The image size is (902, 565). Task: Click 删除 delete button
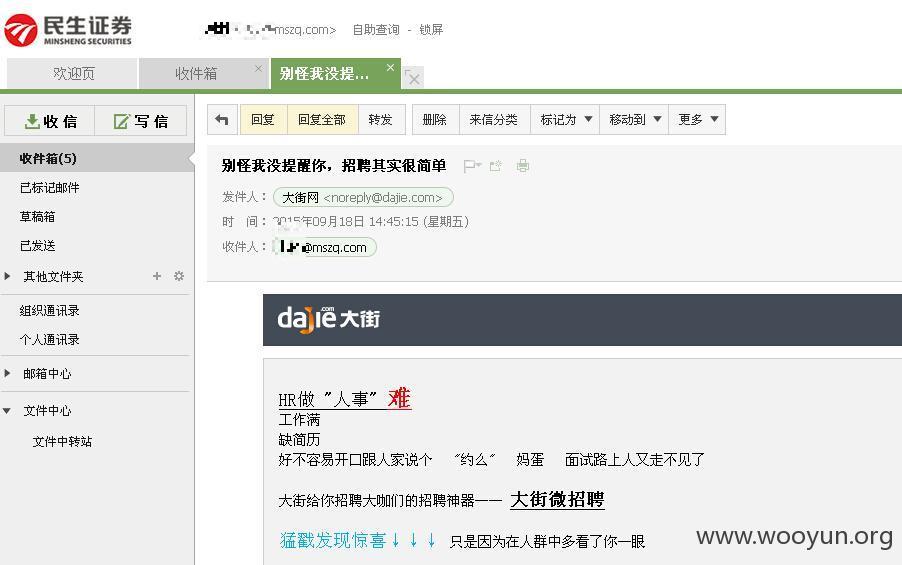click(435, 120)
